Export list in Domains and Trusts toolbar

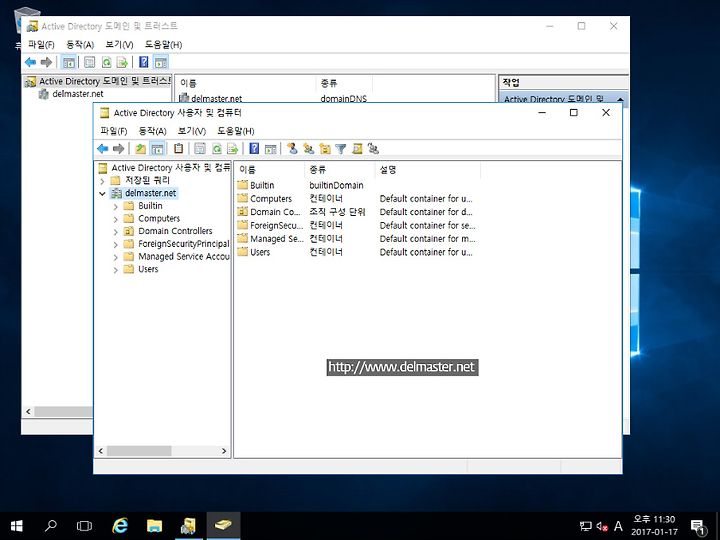click(x=122, y=62)
